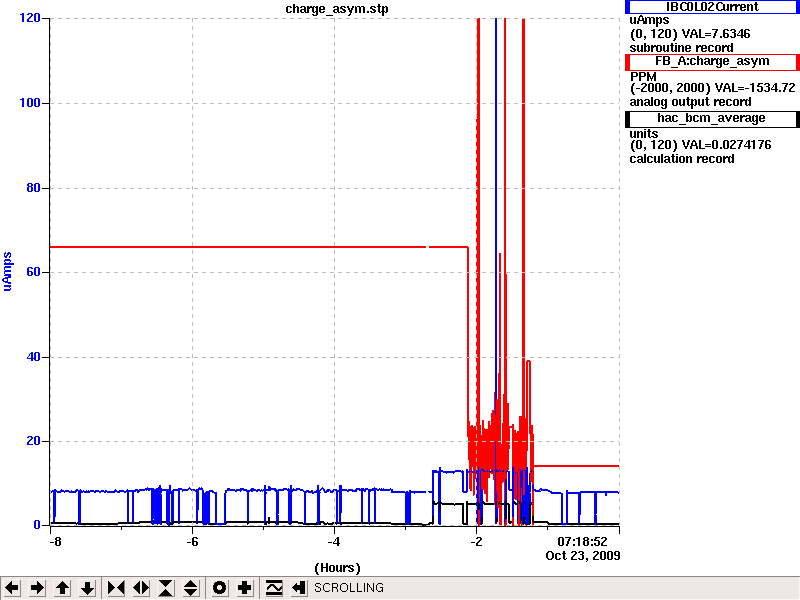Click the -8 tick label on x-axis

55,541
